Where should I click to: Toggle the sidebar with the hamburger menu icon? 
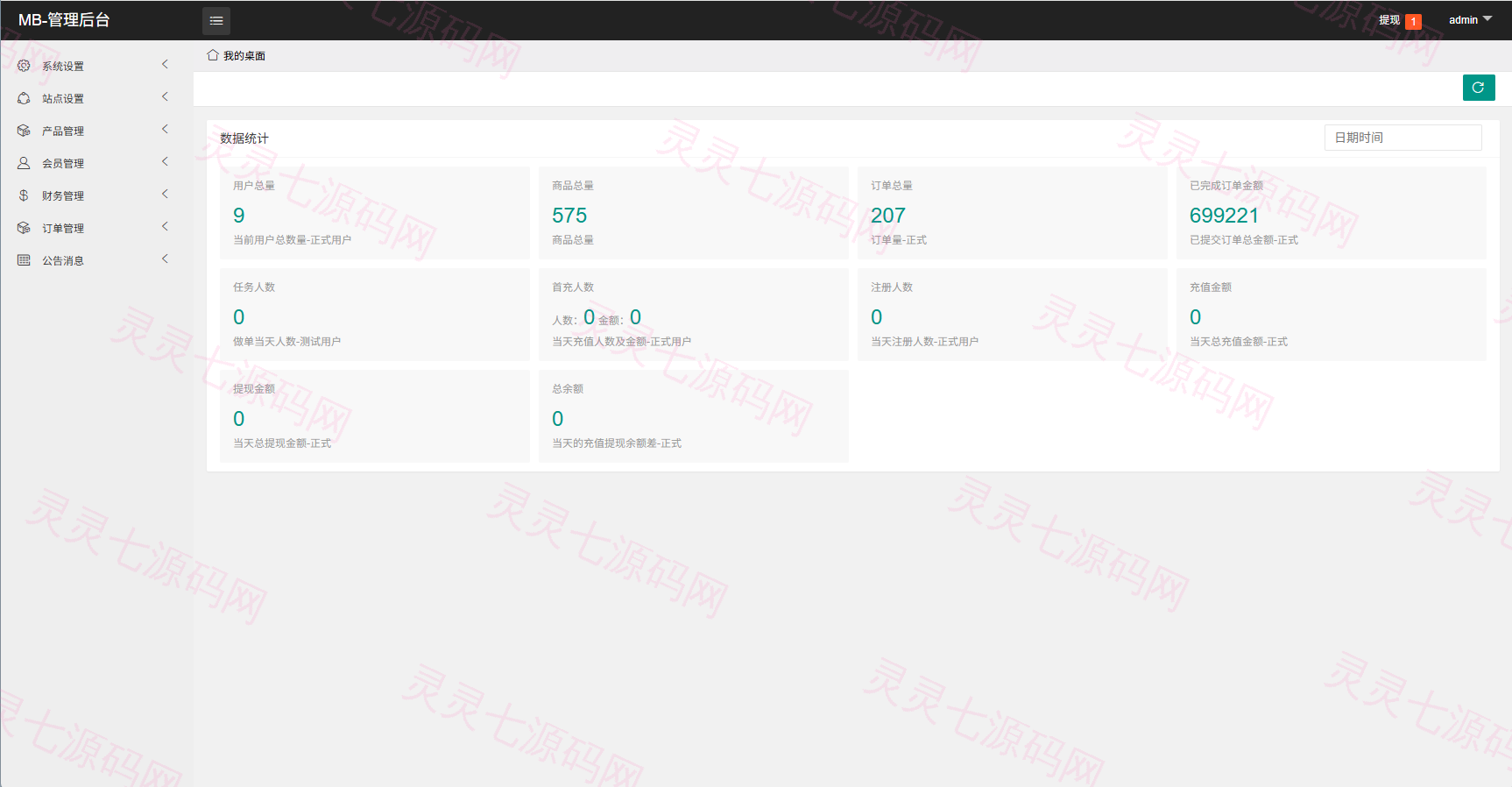pos(216,20)
